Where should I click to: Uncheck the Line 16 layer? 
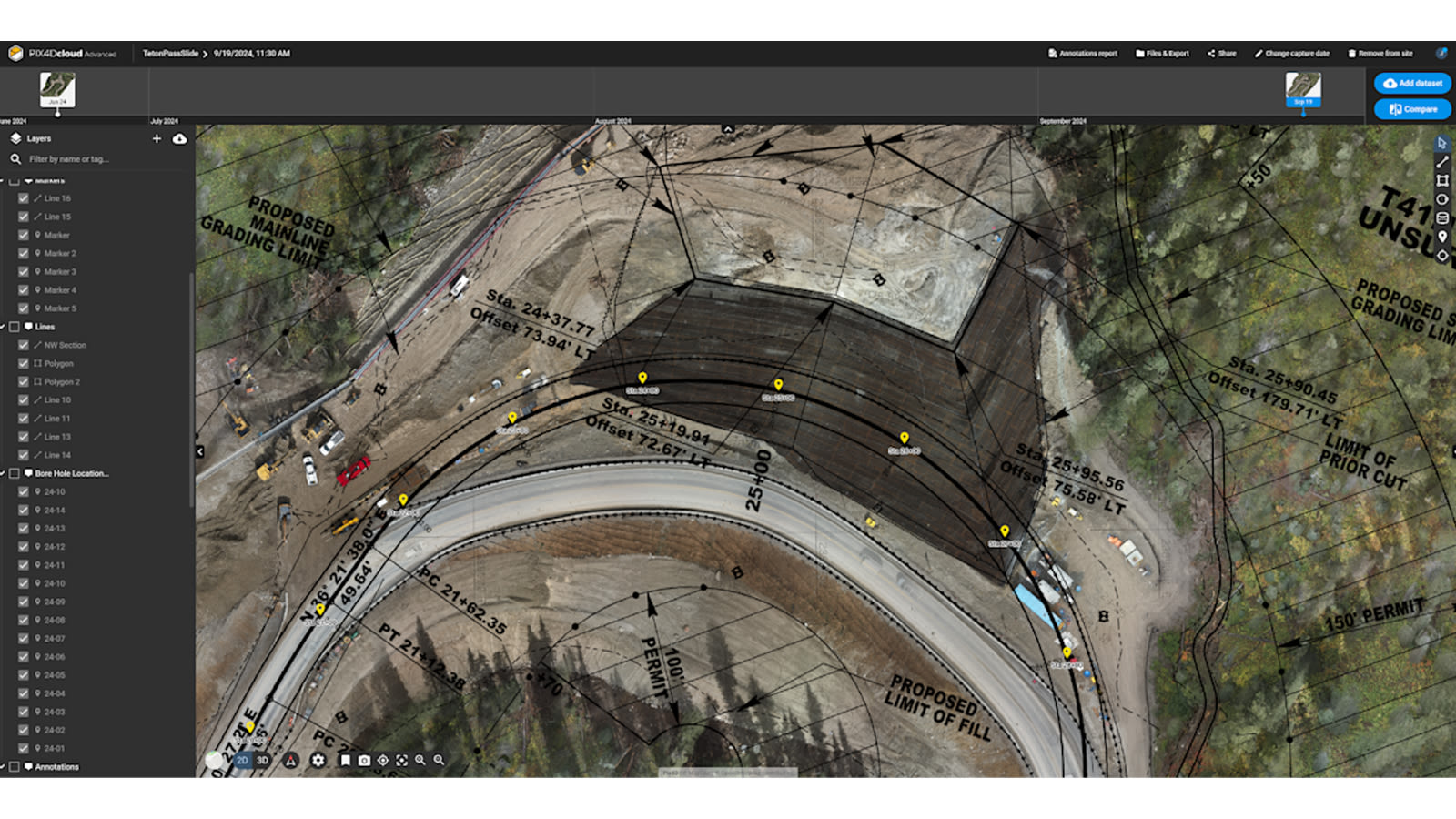pos(23,197)
